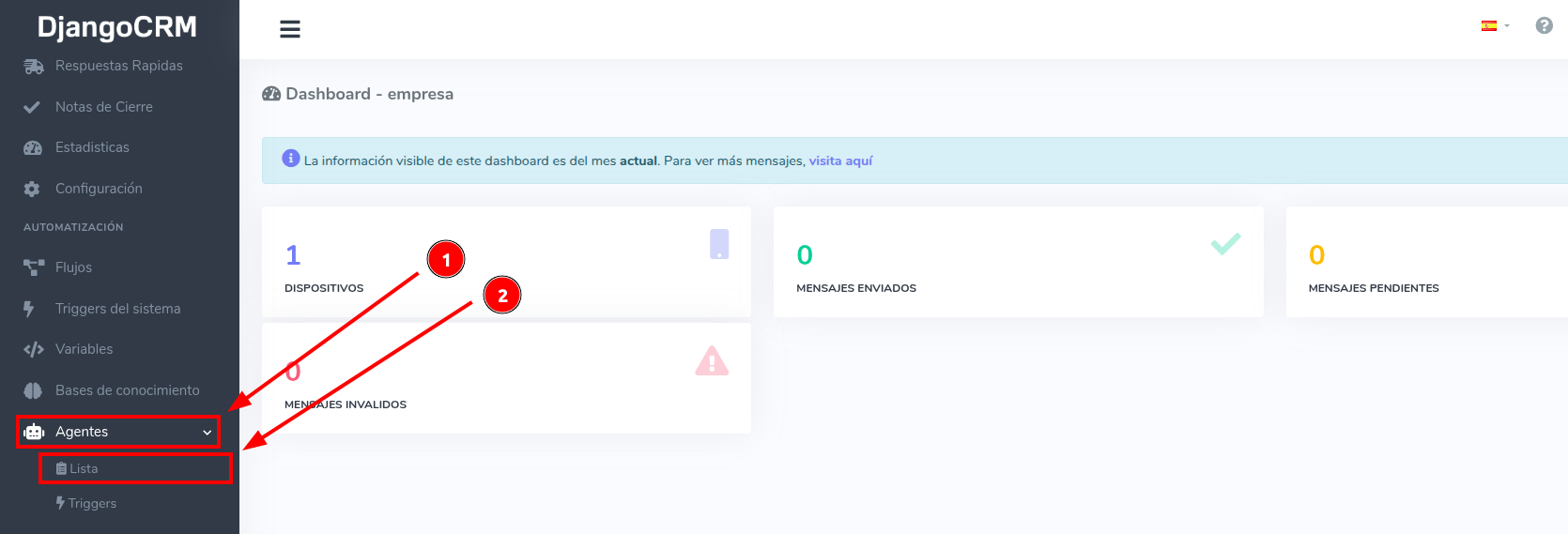The width and height of the screenshot is (1568, 534).
Task: Click the Notas de Cierre checkmark icon
Action: (x=32, y=107)
